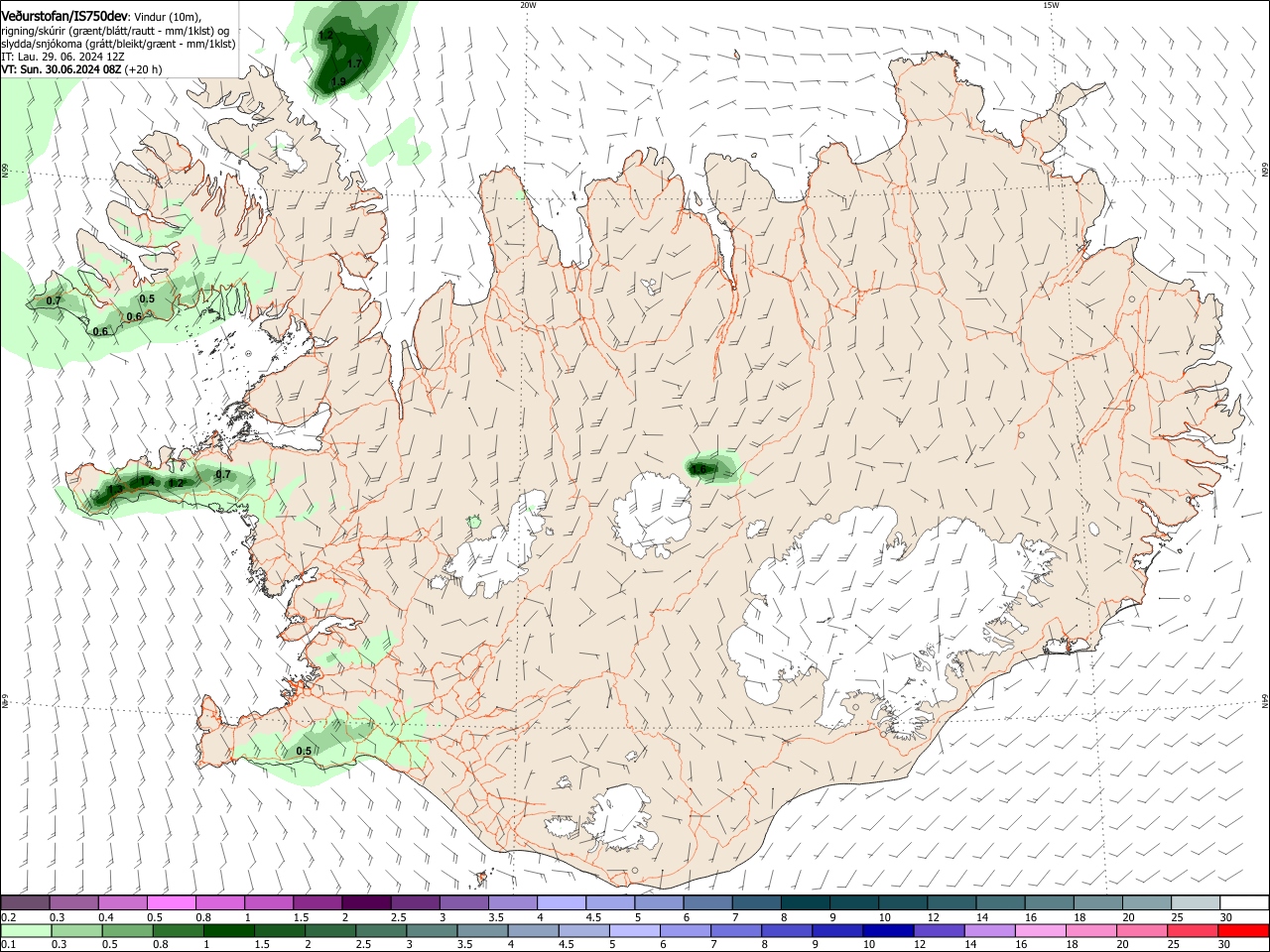Viewport: 1270px width, 952px height.
Task: Select the lavender swatch labeled 4 in snow scale
Action: (x=561, y=903)
